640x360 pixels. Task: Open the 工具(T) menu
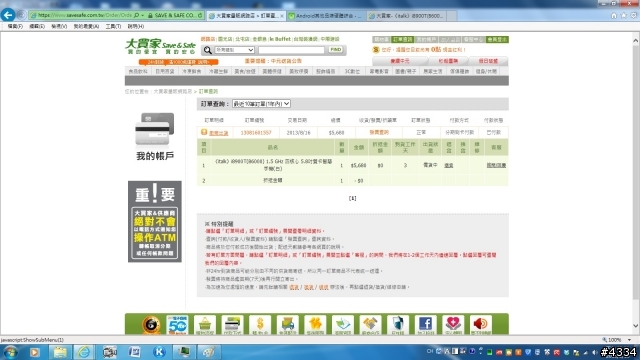pyautogui.click(x=113, y=26)
